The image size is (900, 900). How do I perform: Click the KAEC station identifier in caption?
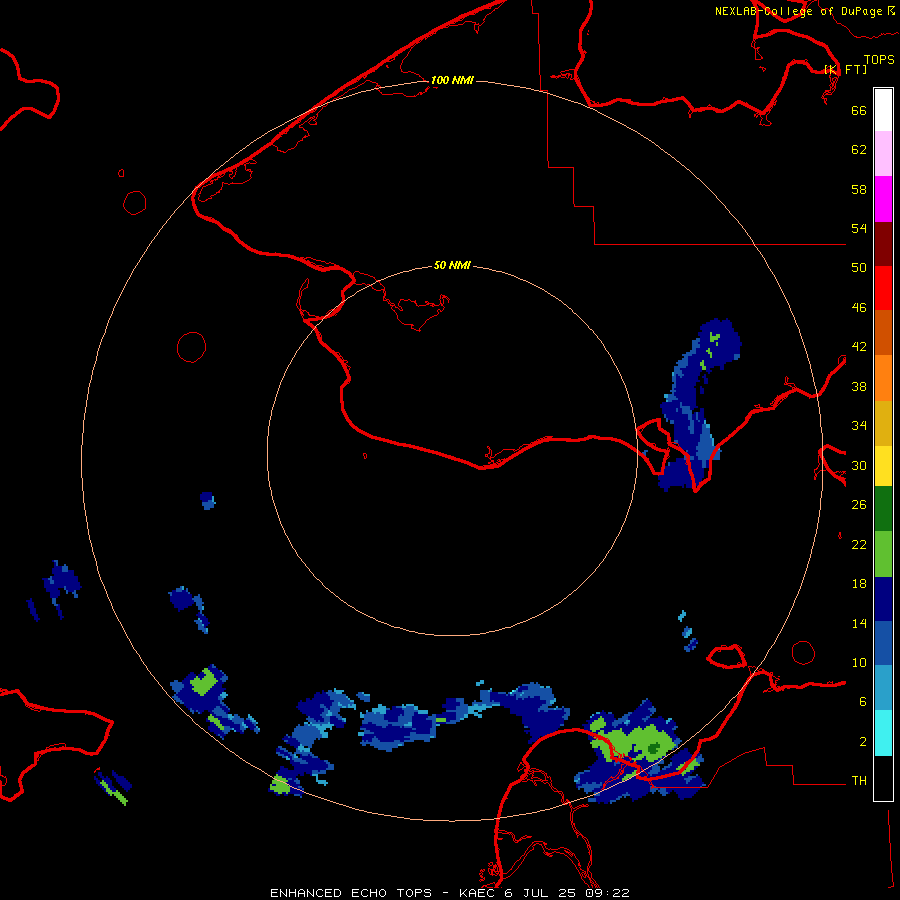pyautogui.click(x=479, y=893)
